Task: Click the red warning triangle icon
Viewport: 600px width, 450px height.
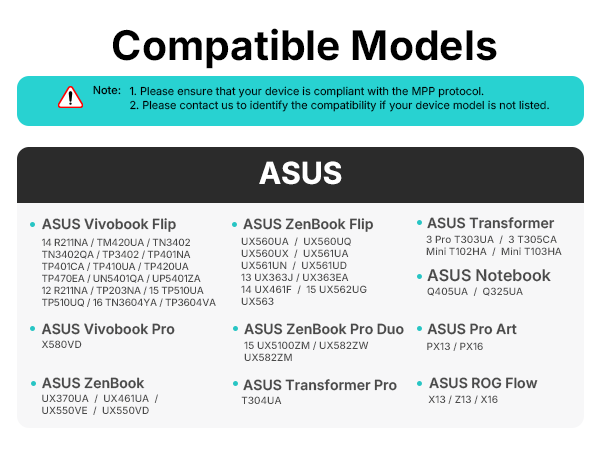Action: 70,98
